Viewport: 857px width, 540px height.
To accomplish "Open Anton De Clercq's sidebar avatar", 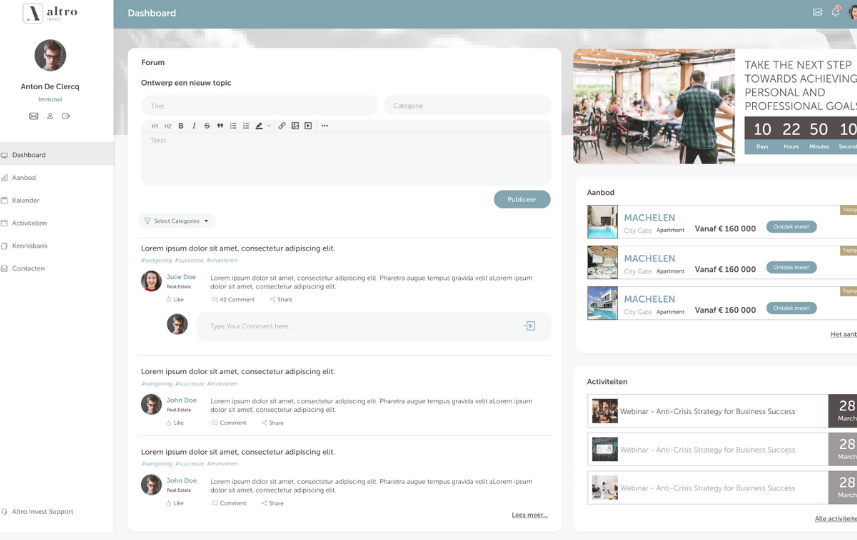I will pos(50,55).
